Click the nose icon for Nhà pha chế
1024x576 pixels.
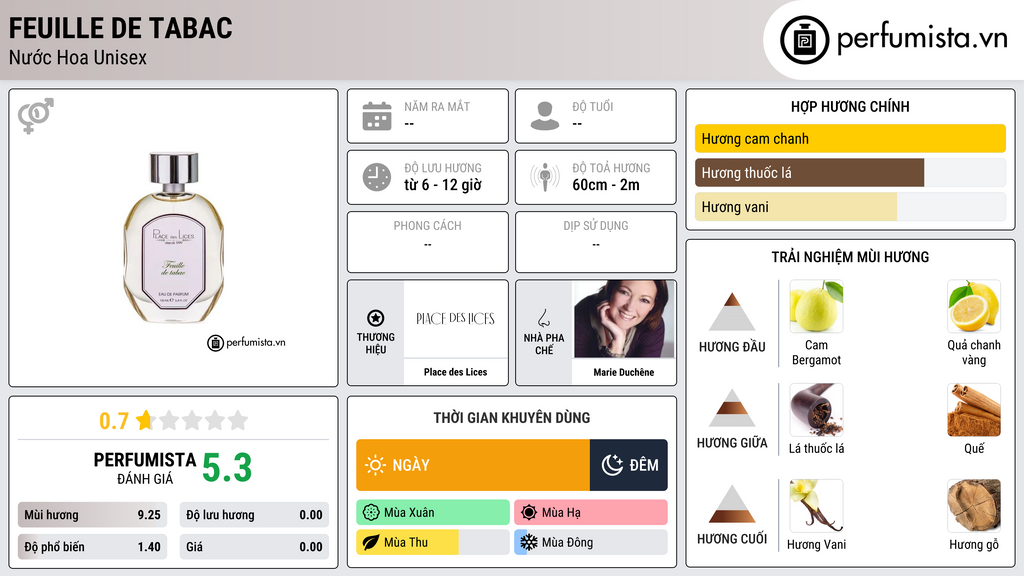(543, 318)
